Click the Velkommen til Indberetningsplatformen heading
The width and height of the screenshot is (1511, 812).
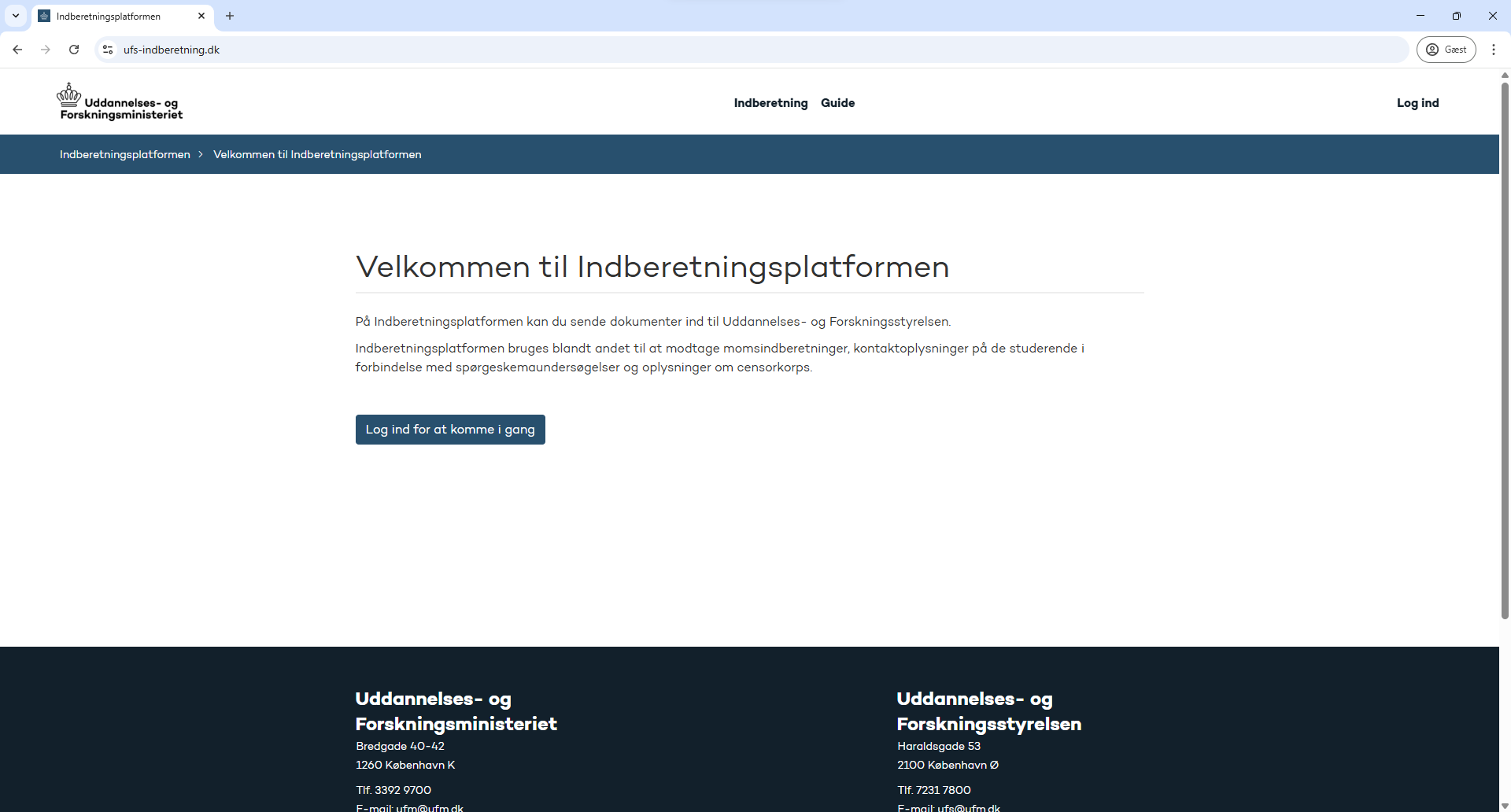[652, 267]
